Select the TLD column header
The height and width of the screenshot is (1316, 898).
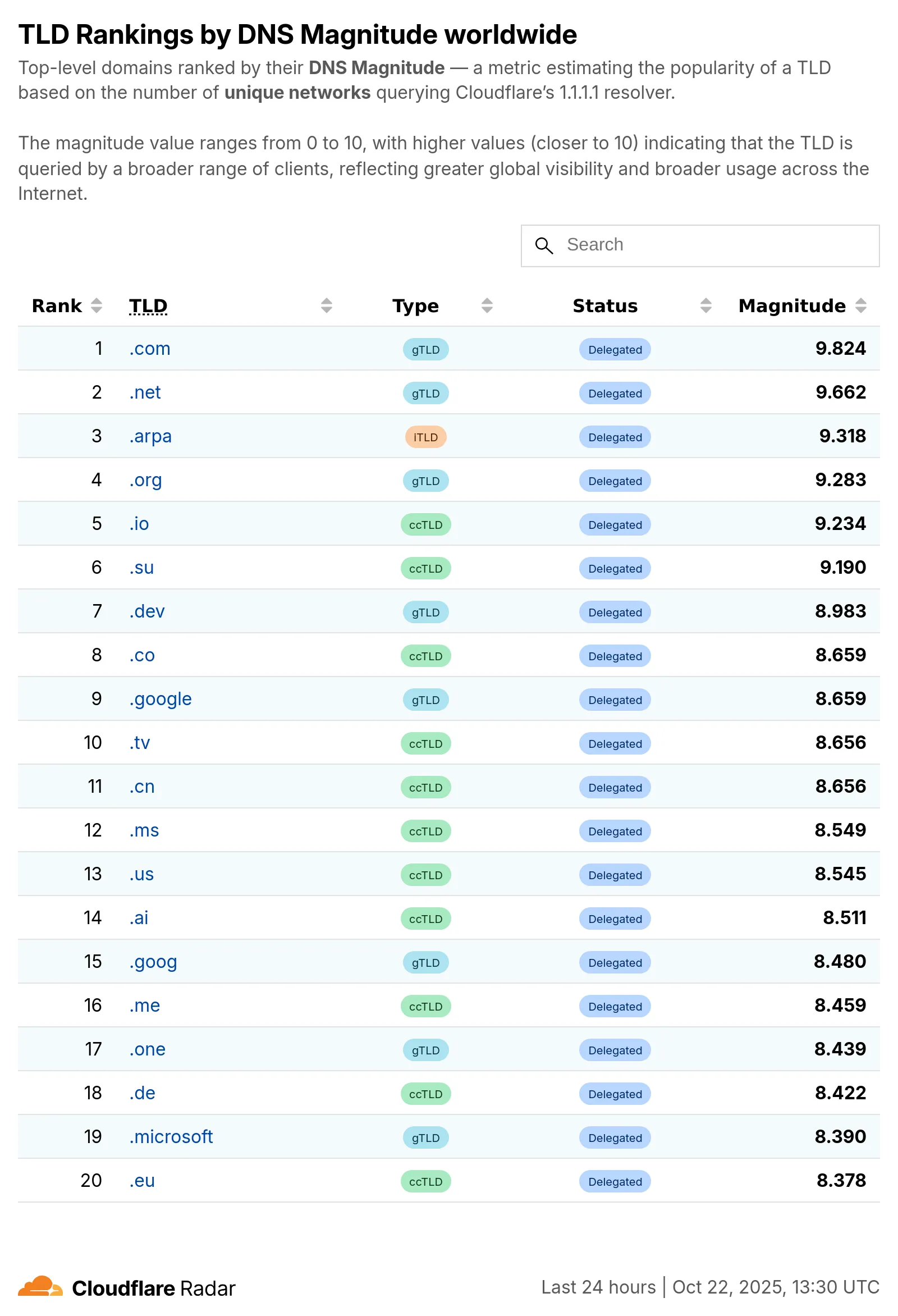pos(148,305)
